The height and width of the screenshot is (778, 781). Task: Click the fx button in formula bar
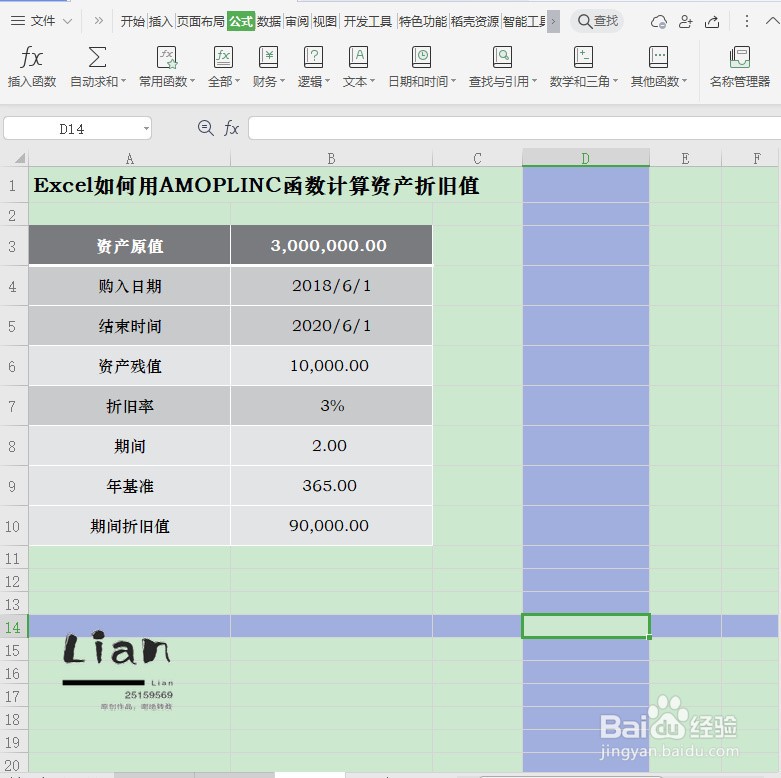coord(231,129)
